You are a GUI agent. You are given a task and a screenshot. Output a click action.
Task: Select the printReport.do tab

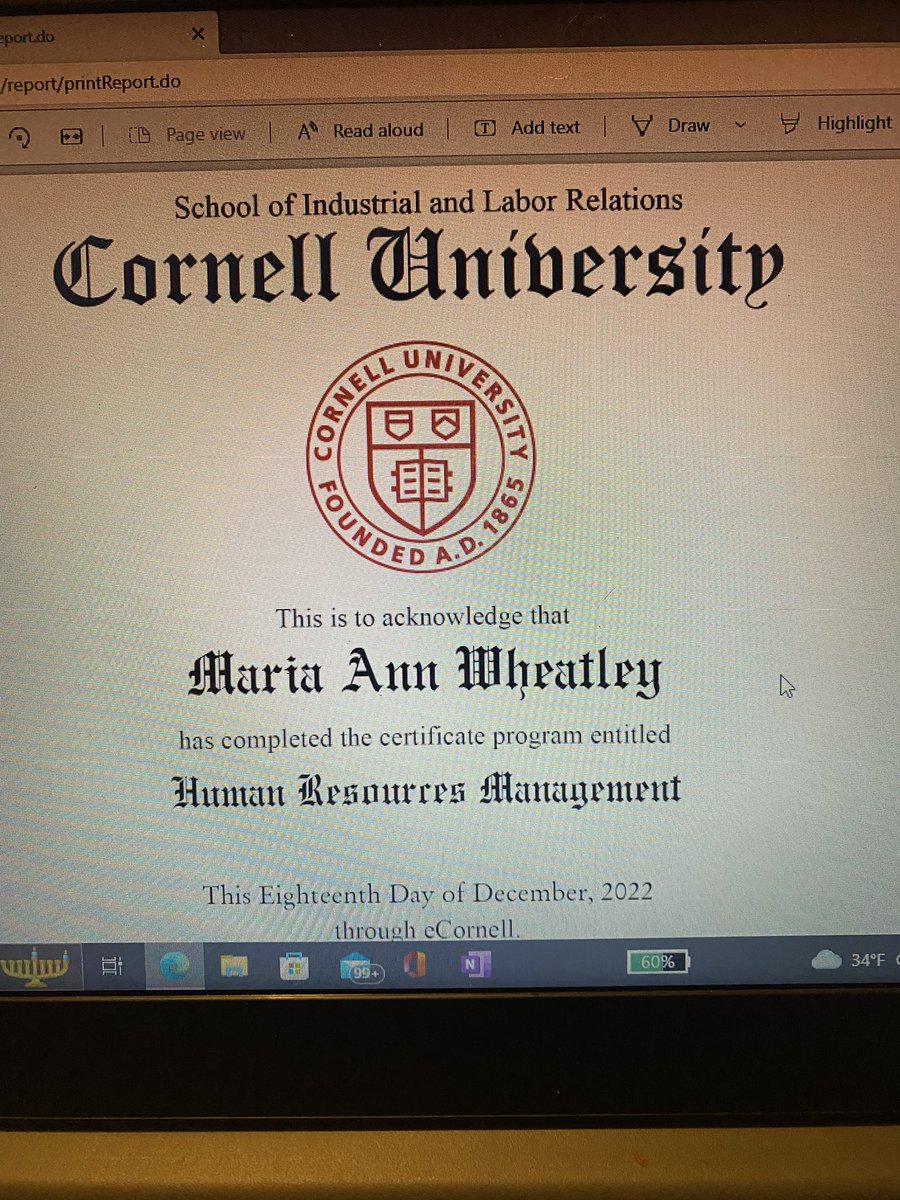point(105,36)
